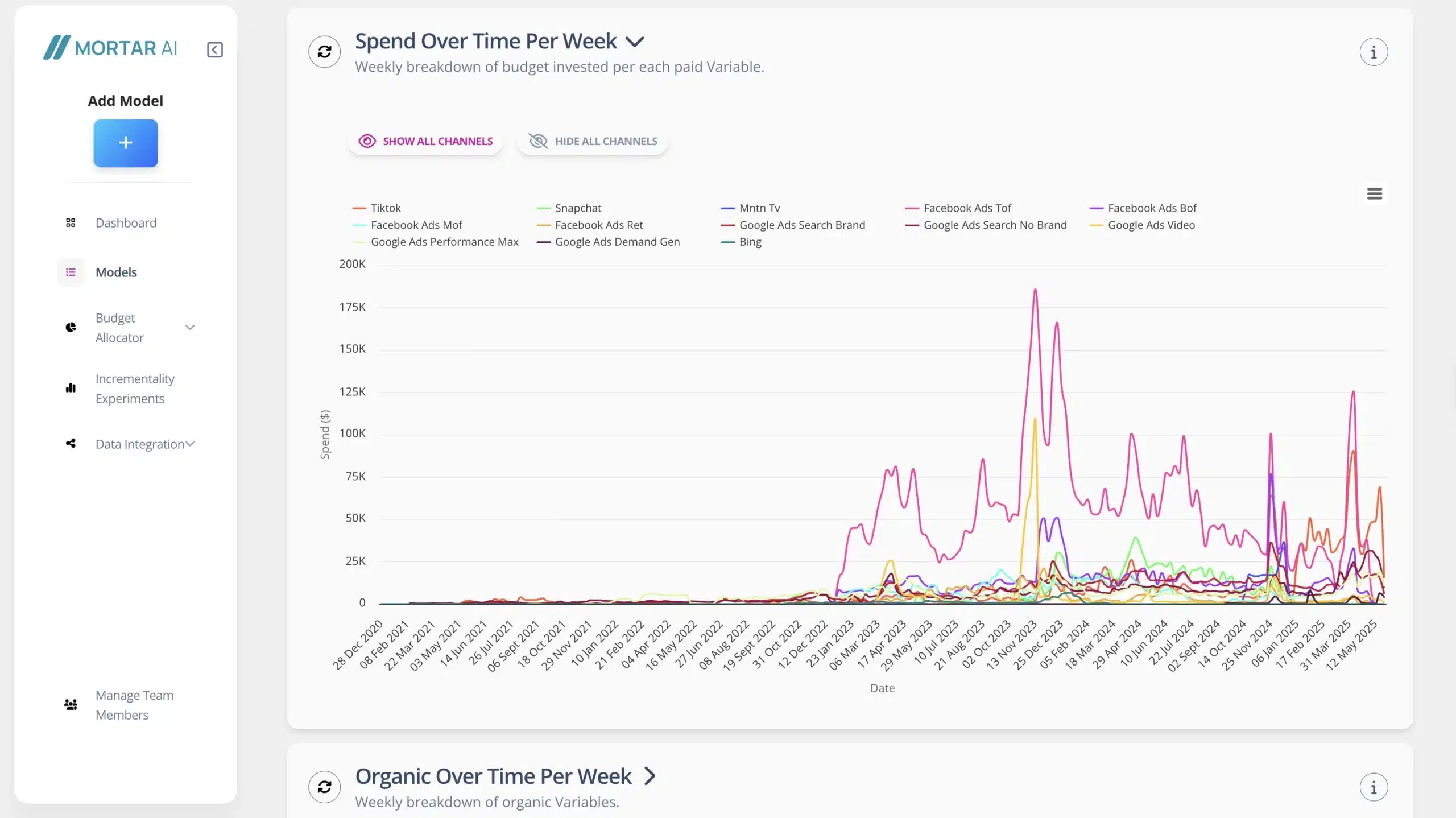The width and height of the screenshot is (1456, 818).
Task: Collapse the sidebar with the arrow icon
Action: [x=214, y=49]
